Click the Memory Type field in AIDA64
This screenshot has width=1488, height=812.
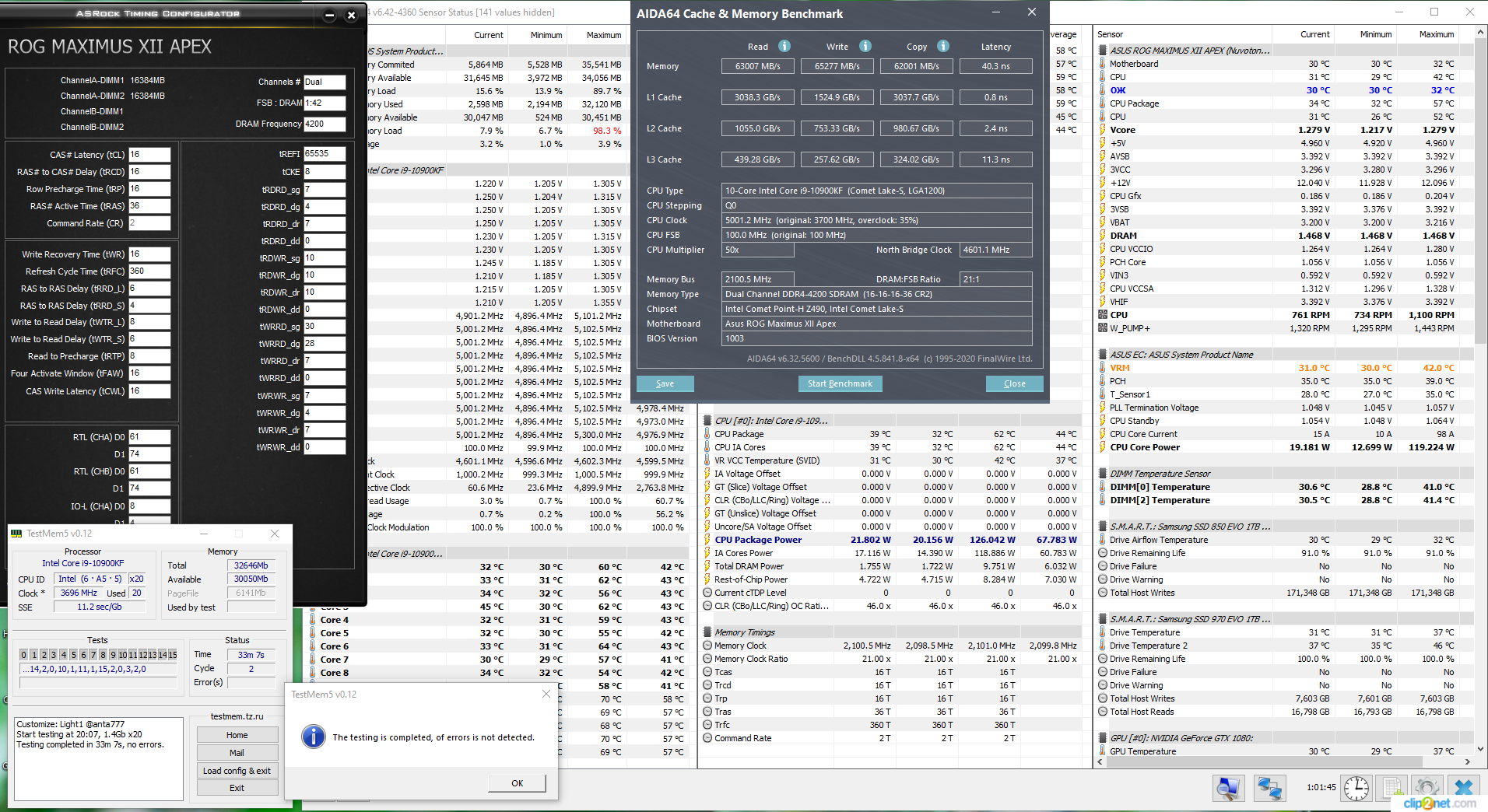click(878, 294)
